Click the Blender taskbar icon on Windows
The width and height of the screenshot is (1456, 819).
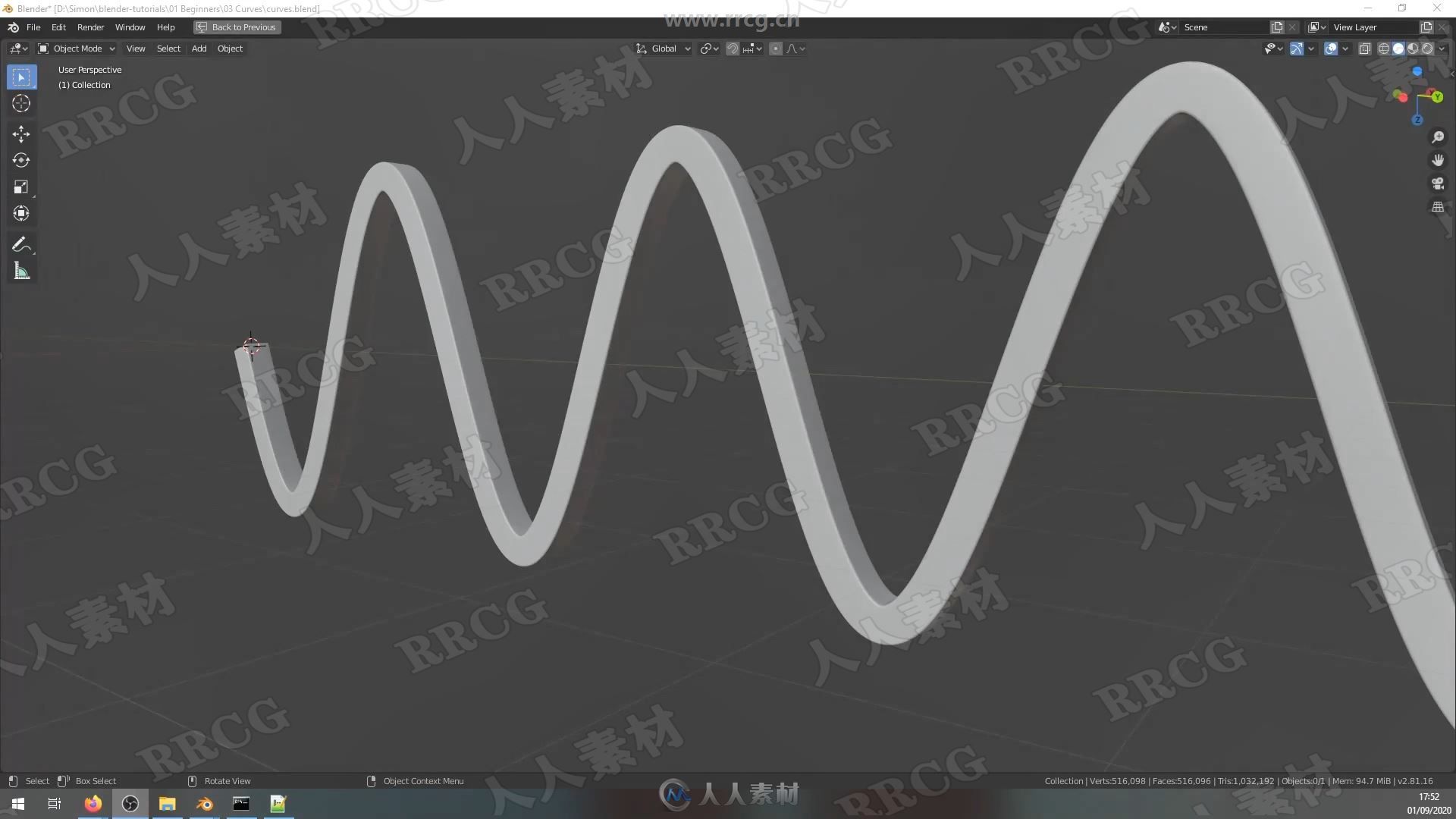[204, 803]
